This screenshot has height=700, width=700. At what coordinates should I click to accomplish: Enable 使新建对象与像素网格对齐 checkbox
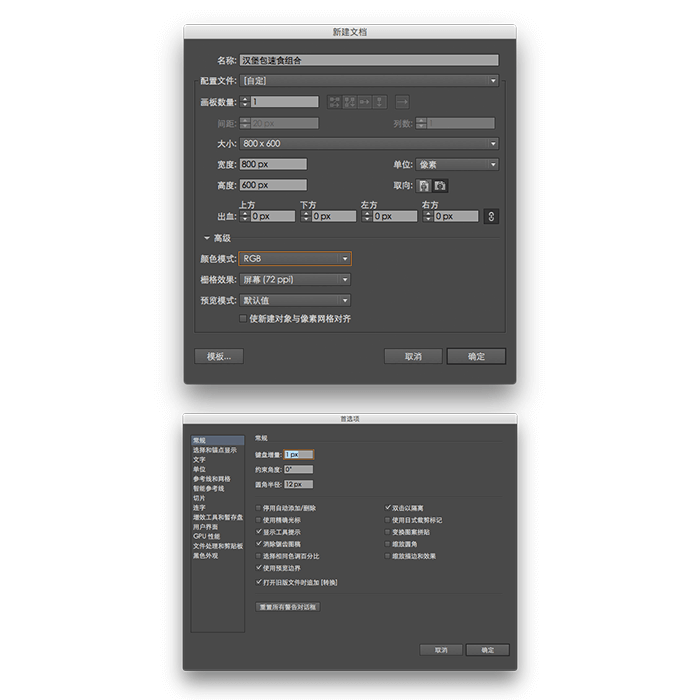(242, 319)
